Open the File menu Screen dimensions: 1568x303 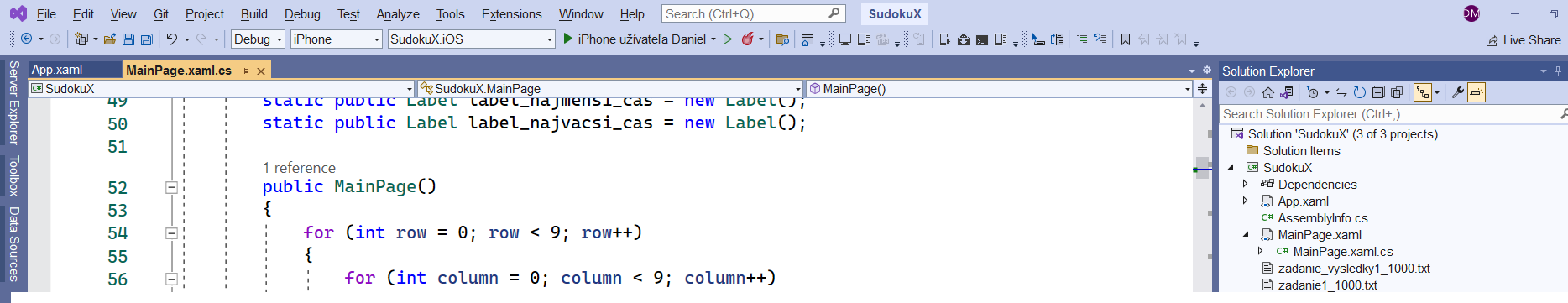click(47, 14)
